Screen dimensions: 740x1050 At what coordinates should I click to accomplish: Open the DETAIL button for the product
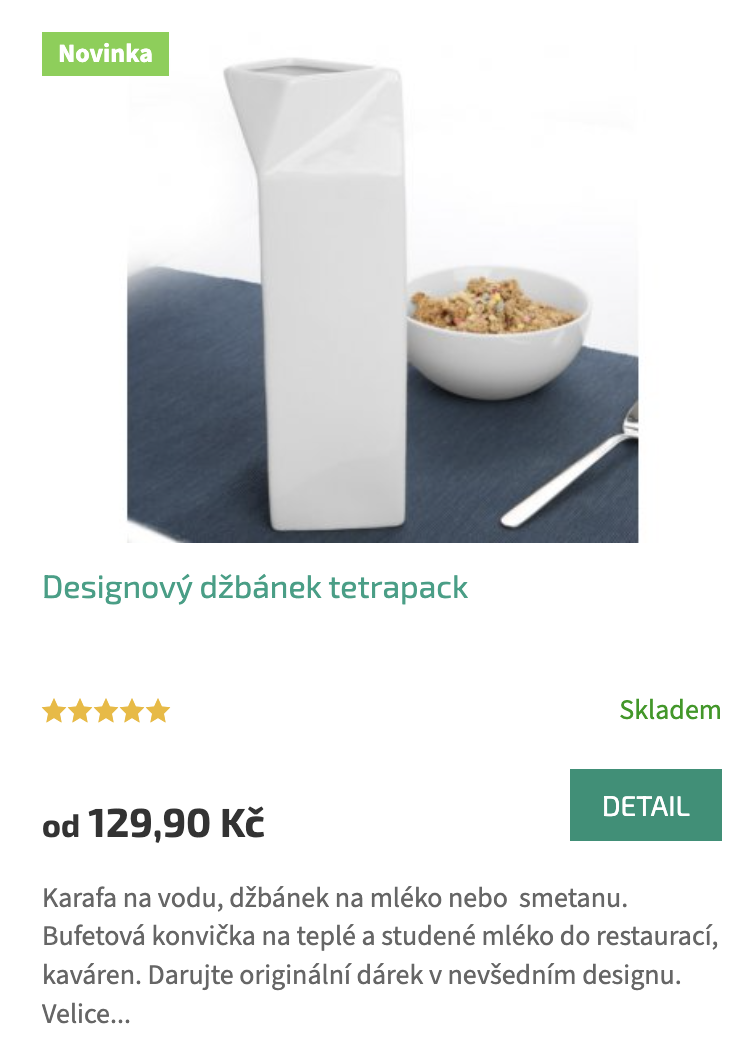pyautogui.click(x=646, y=805)
